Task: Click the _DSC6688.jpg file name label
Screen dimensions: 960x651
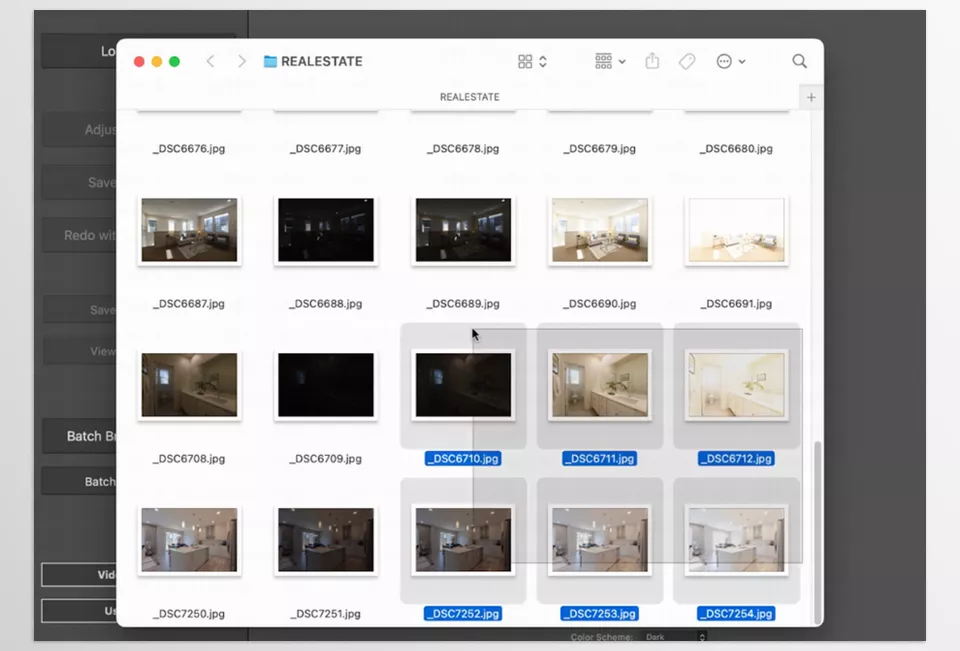Action: [x=325, y=304]
